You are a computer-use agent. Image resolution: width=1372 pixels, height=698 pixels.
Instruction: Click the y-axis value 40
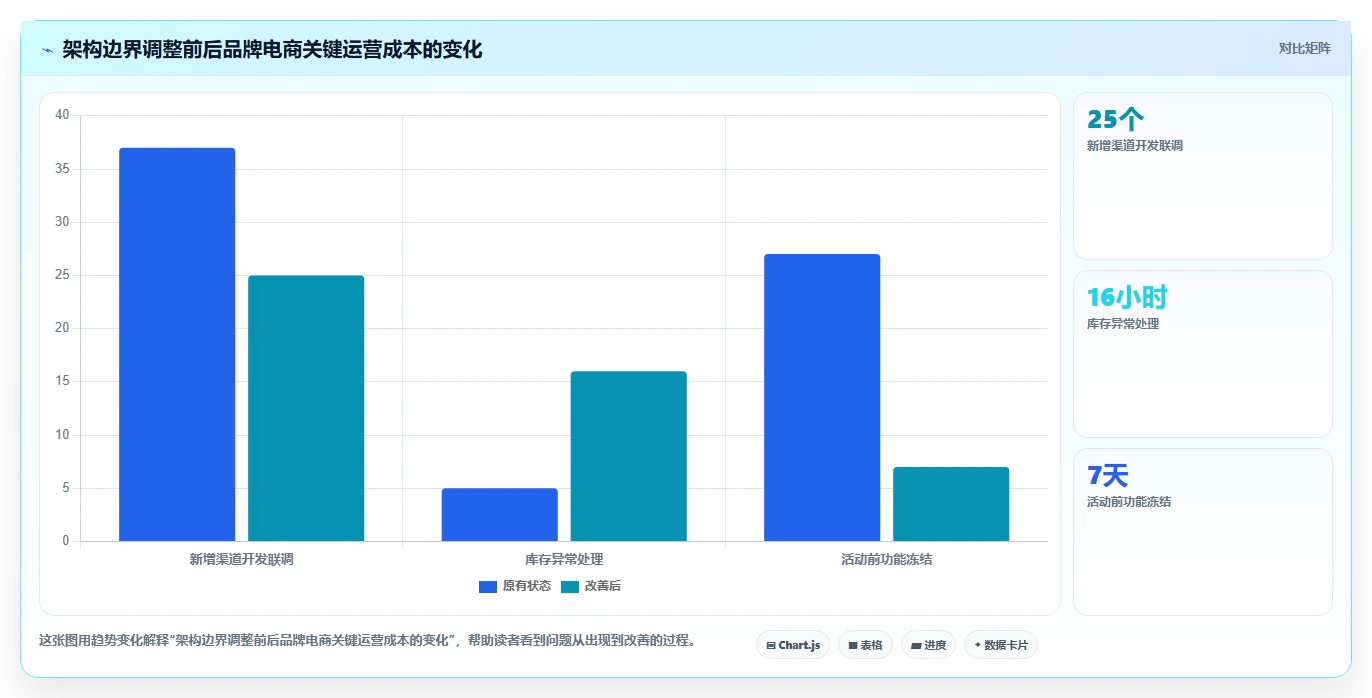(x=62, y=115)
